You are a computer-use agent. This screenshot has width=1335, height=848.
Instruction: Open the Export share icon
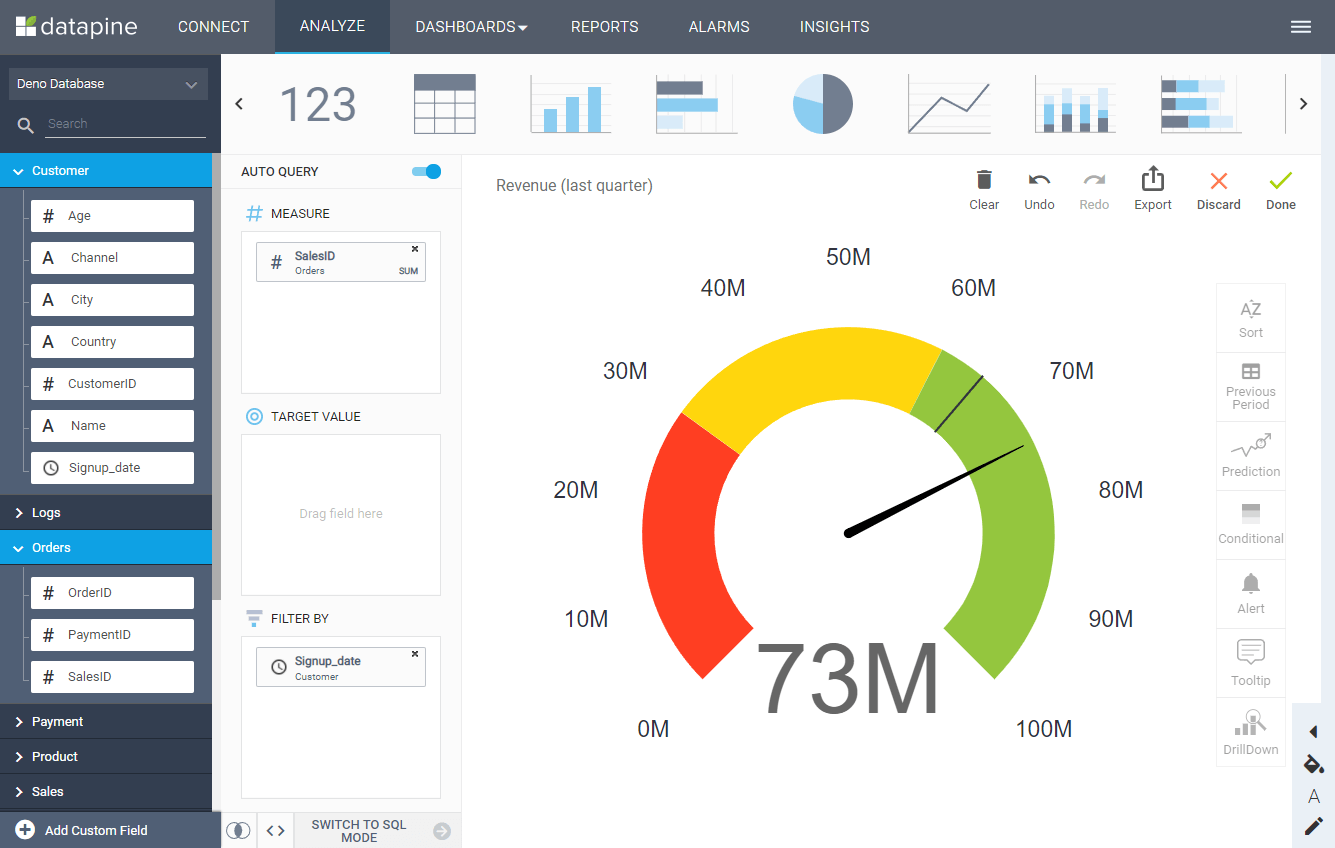coord(1152,178)
